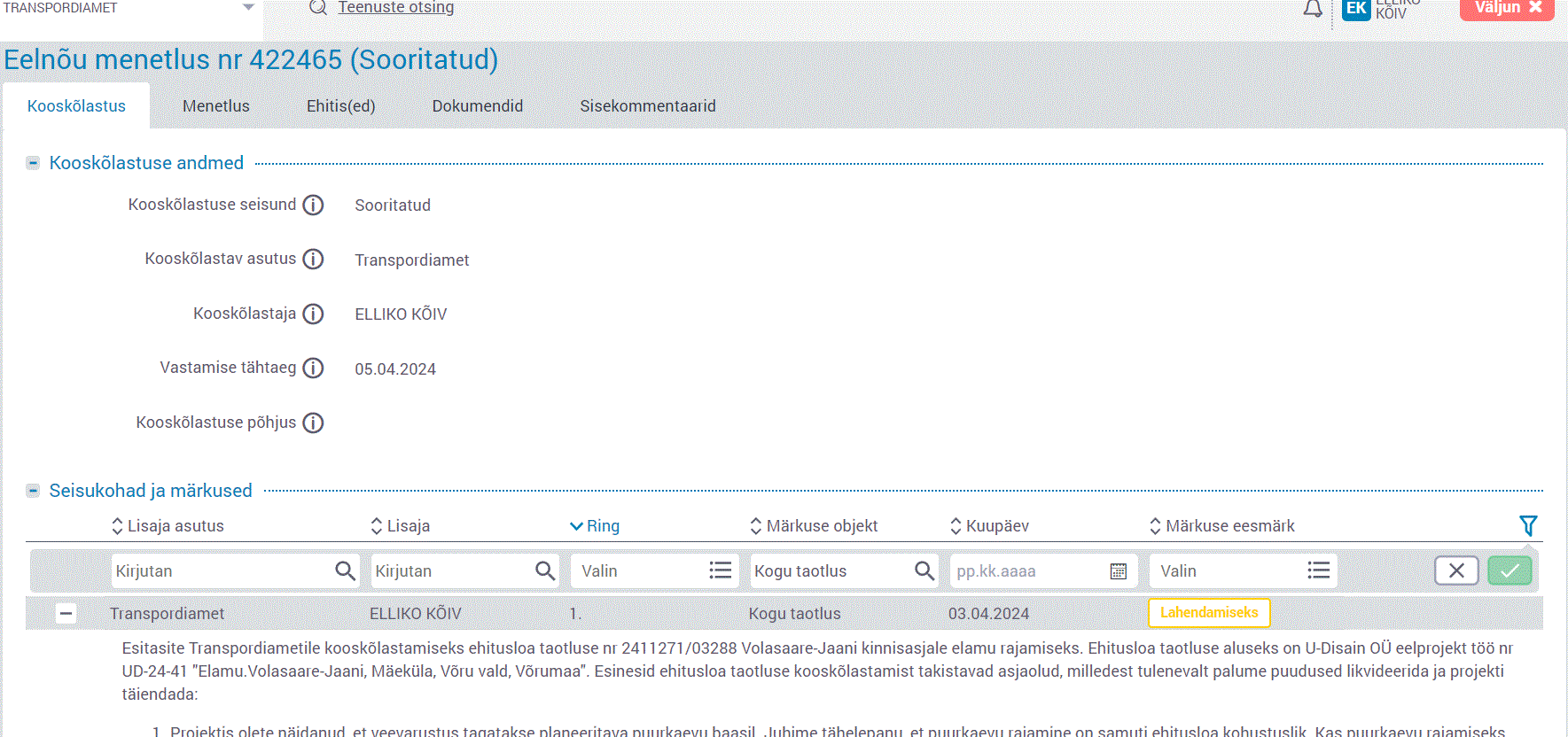Show info icon next to Kooskõlastaja
Screen dimensions: 1568x737
313,314
